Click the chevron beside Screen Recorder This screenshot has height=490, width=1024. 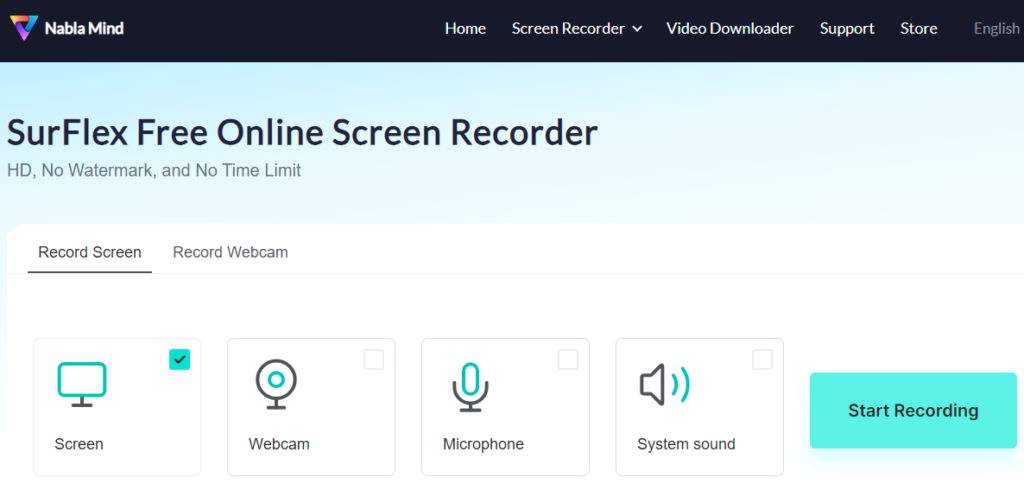click(636, 29)
